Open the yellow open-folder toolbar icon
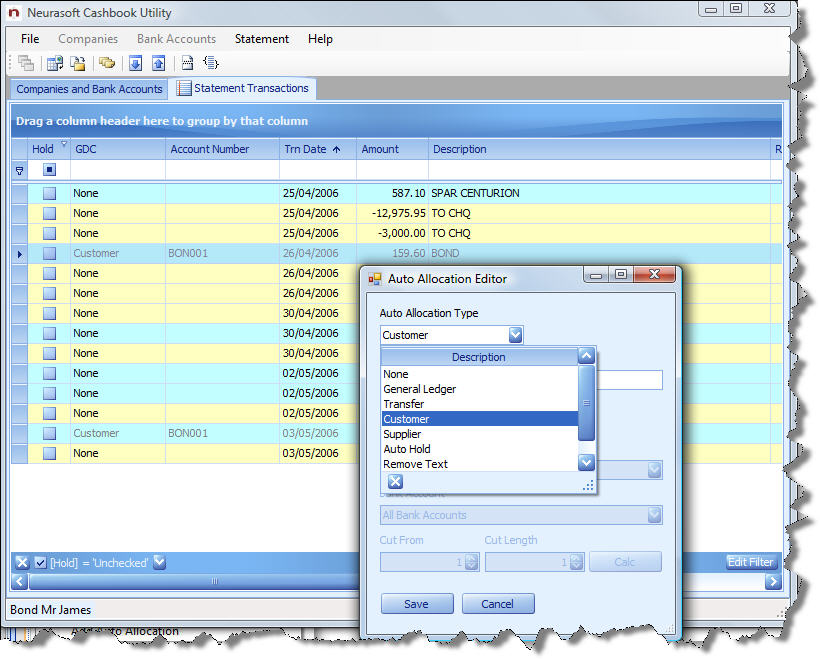The height and width of the screenshot is (659, 820). click(78, 62)
